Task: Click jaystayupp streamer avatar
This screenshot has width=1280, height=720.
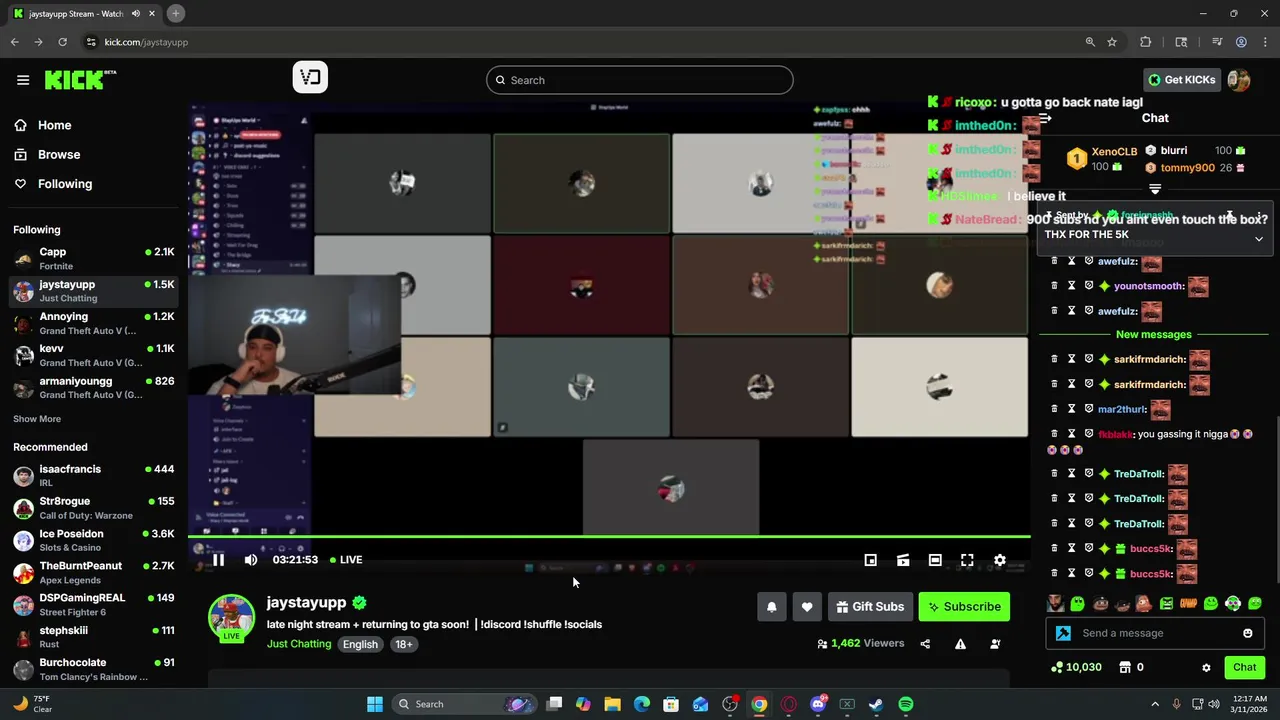Action: [231, 616]
